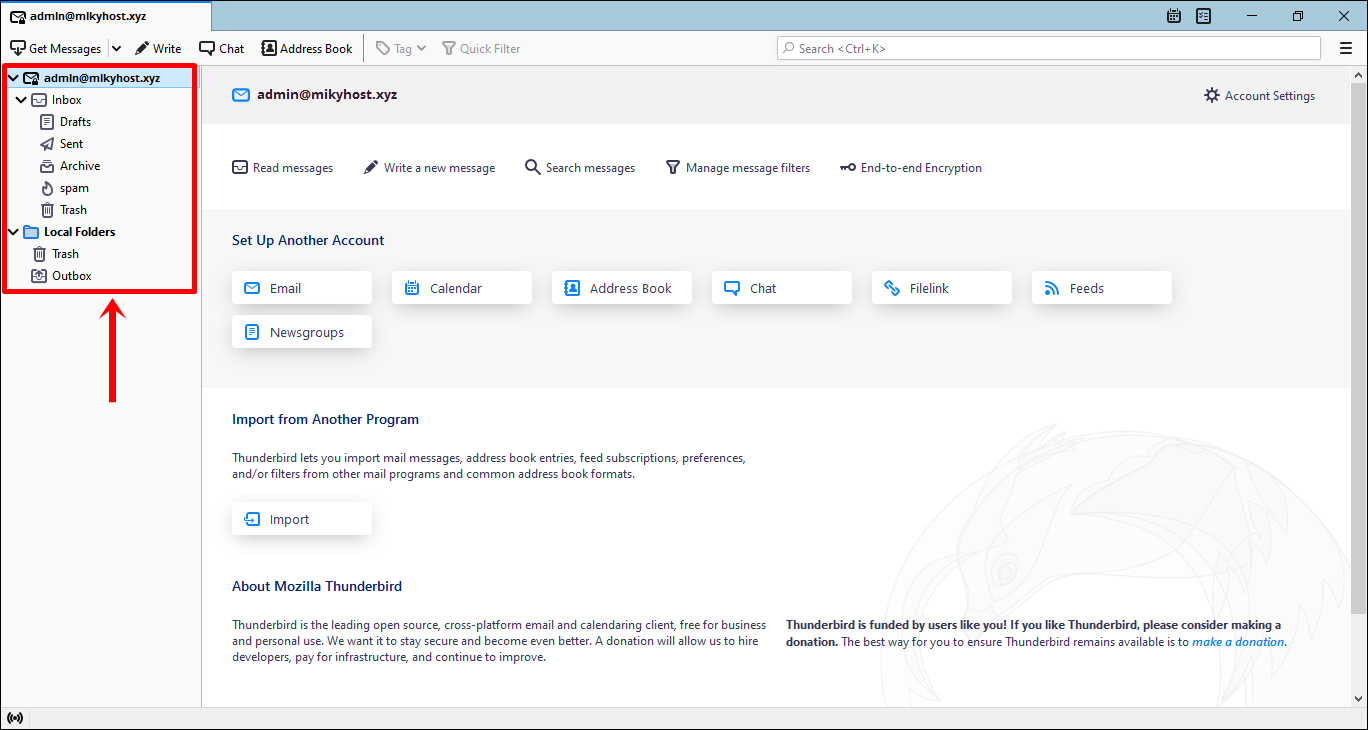Click the Import button
Screen dimensions: 1368x730
302,519
